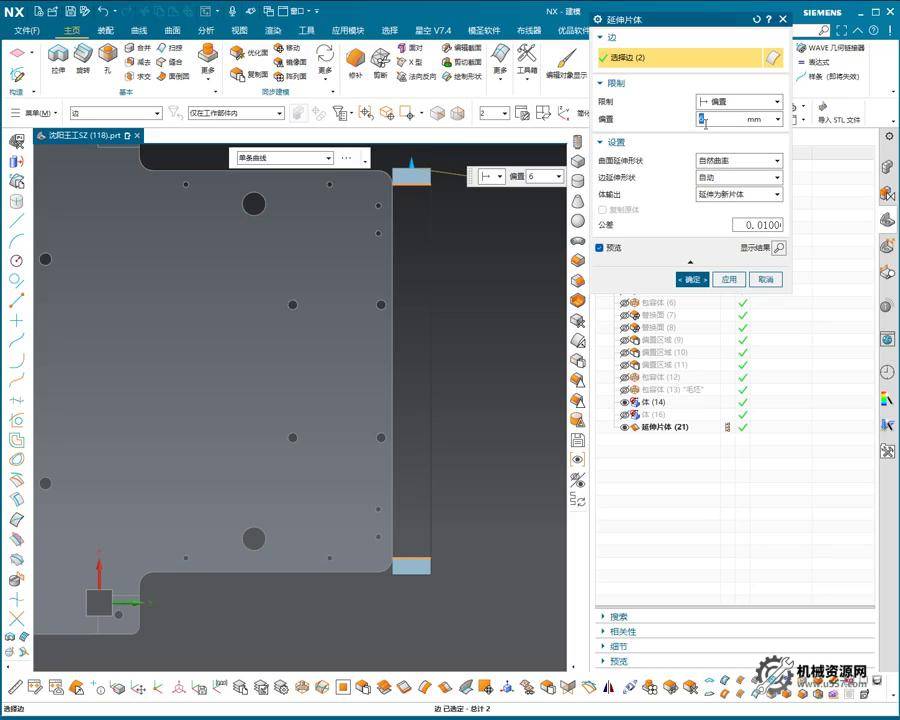Toggle visibility eye of 体 (14)
This screenshot has width=900, height=720.
(624, 402)
